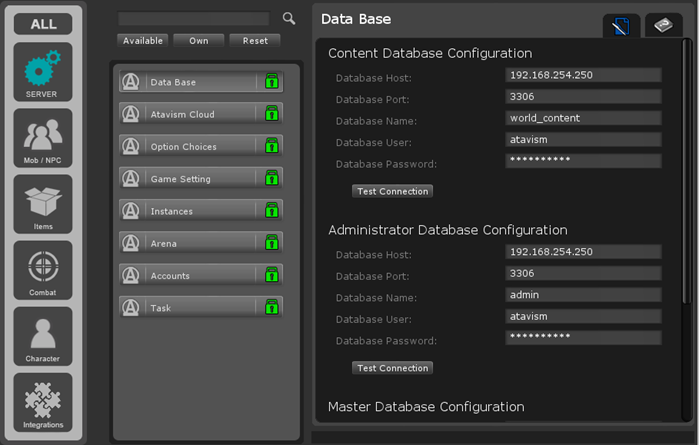Click the green lock on Atavism Cloud
Image resolution: width=699 pixels, height=445 pixels.
pos(271,115)
